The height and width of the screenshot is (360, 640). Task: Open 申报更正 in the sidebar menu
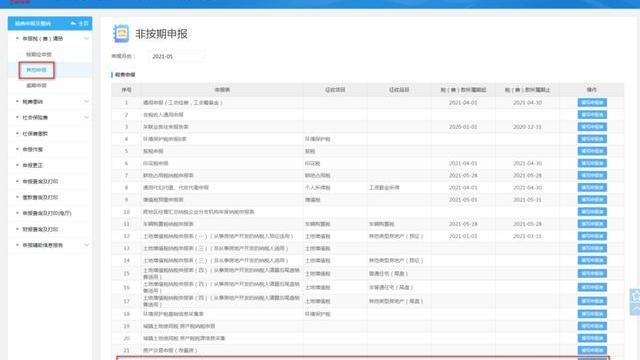point(33,165)
